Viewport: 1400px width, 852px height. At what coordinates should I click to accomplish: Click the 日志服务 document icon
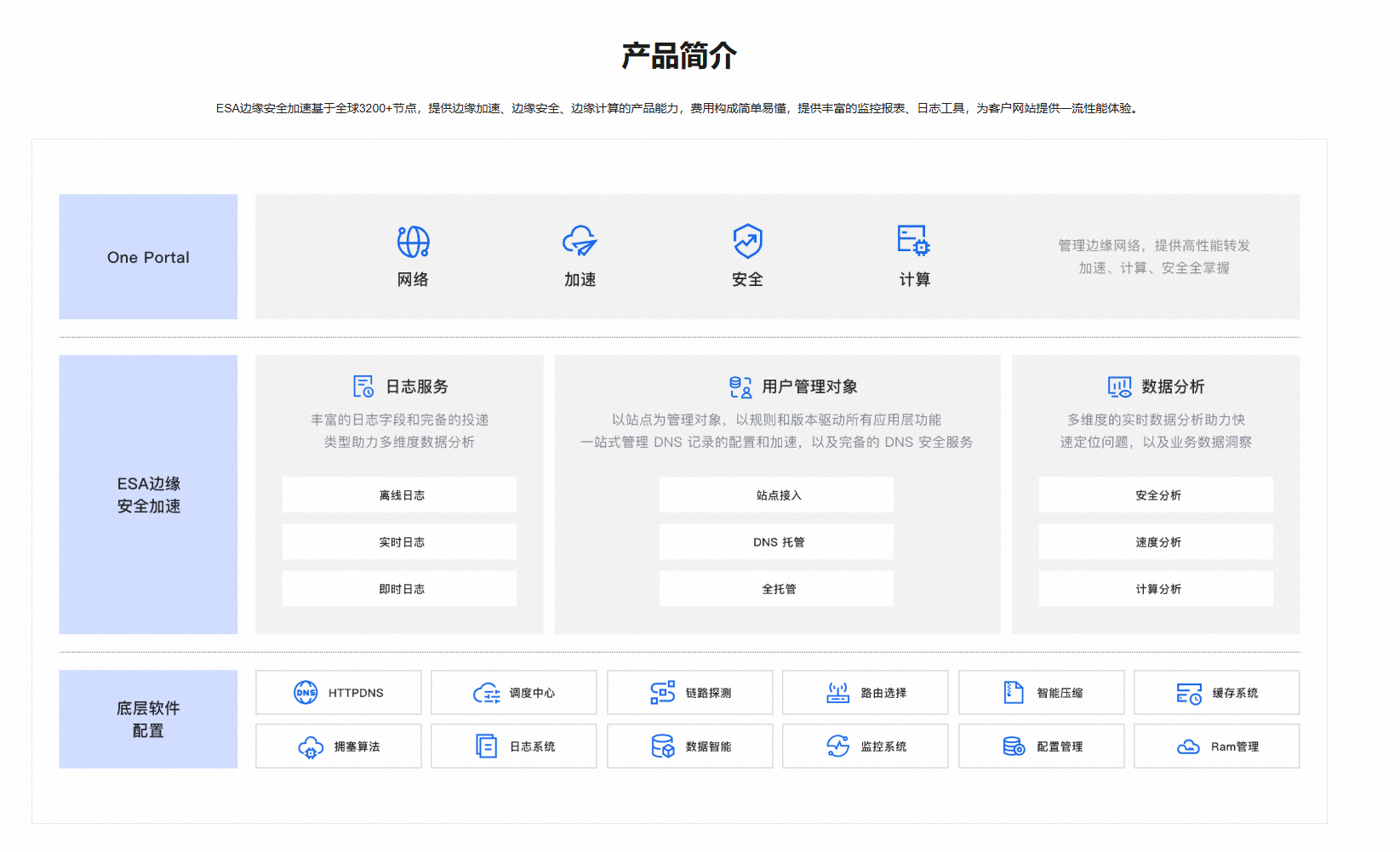coord(363,386)
